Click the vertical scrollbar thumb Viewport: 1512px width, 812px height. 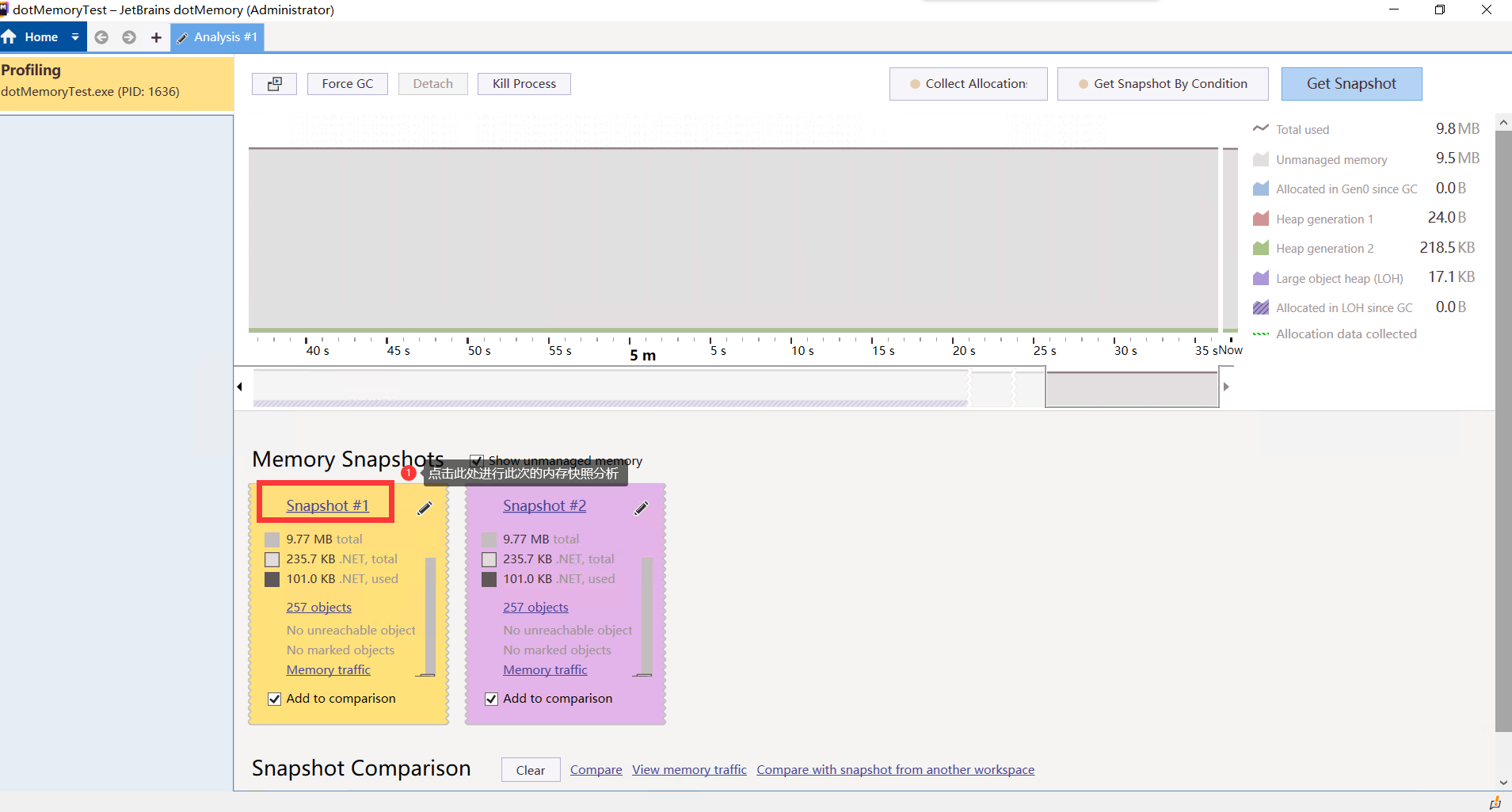[x=1503, y=432]
